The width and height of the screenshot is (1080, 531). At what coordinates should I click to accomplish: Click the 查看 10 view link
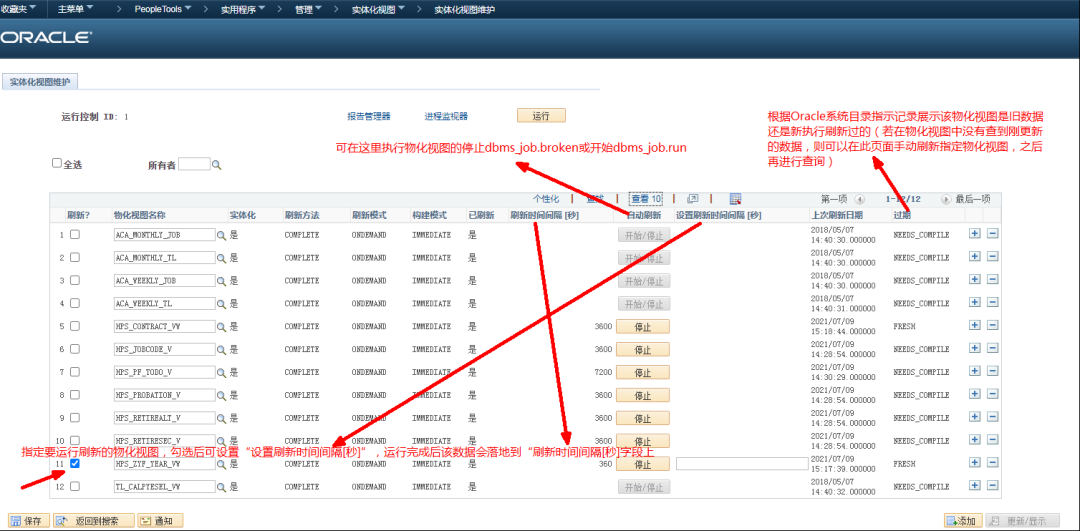[646, 199]
